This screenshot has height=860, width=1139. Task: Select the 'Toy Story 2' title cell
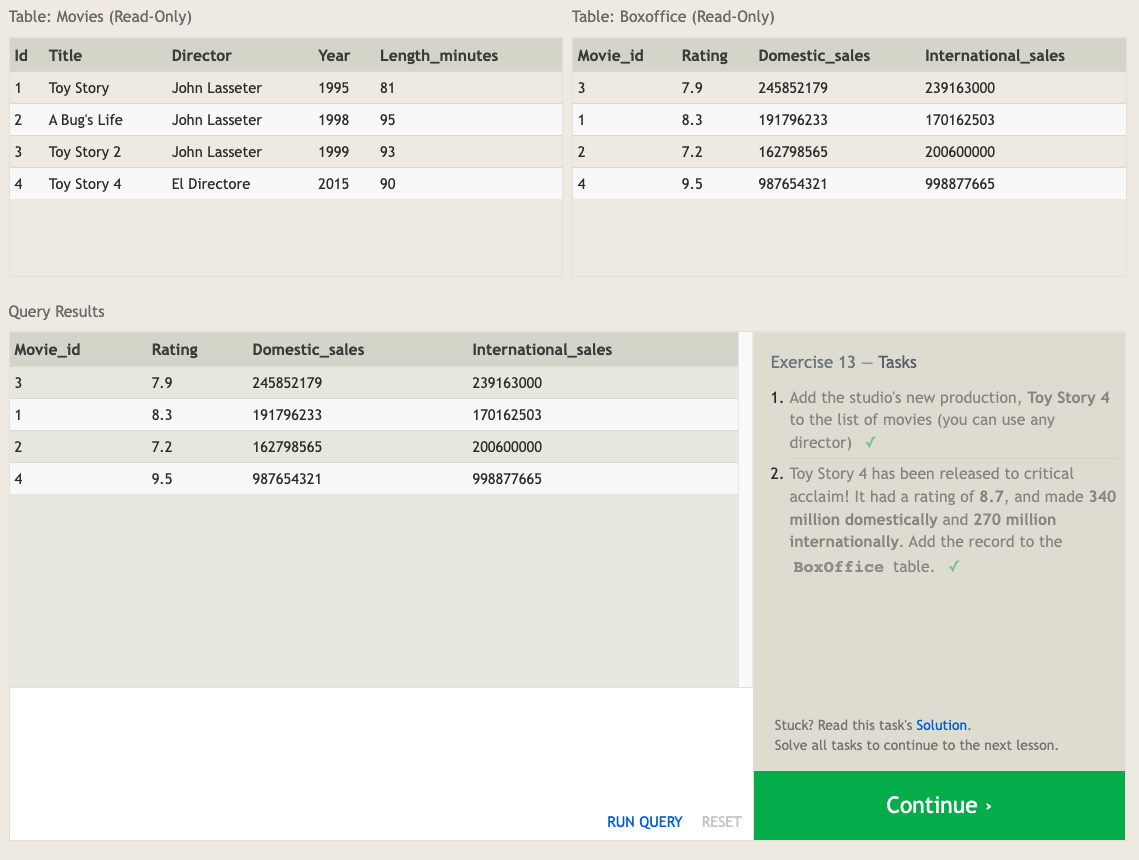85,152
